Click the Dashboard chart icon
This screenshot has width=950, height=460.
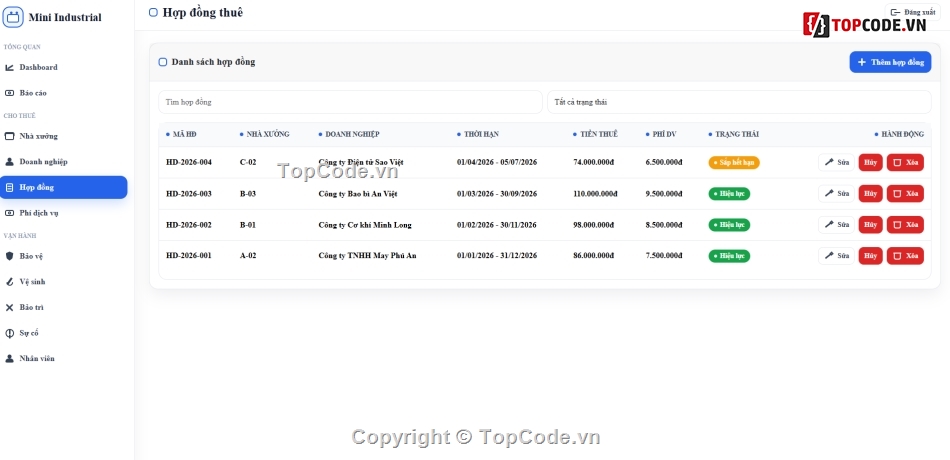point(9,67)
